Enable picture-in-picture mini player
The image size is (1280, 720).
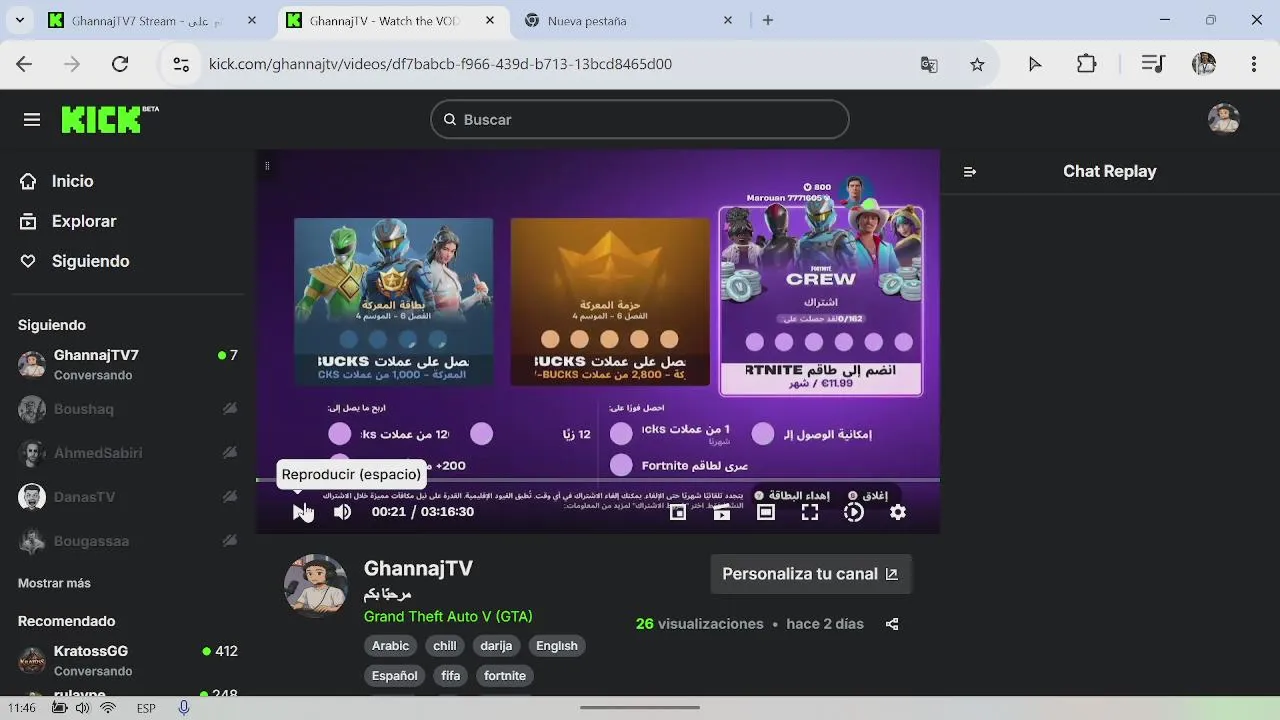tap(678, 512)
